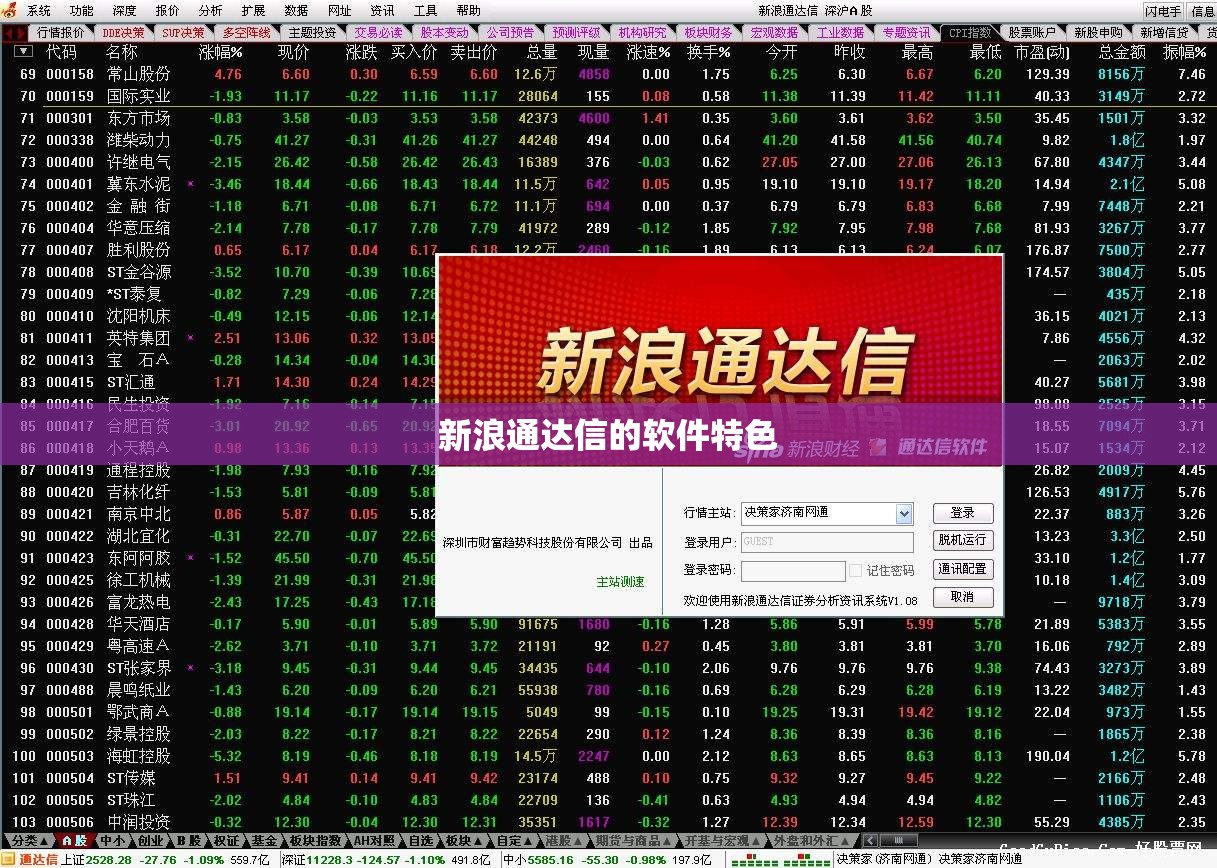This screenshot has height=868, width=1217.
Task: Click the magenta marker on 冀东水泥 row
Action: click(x=191, y=184)
